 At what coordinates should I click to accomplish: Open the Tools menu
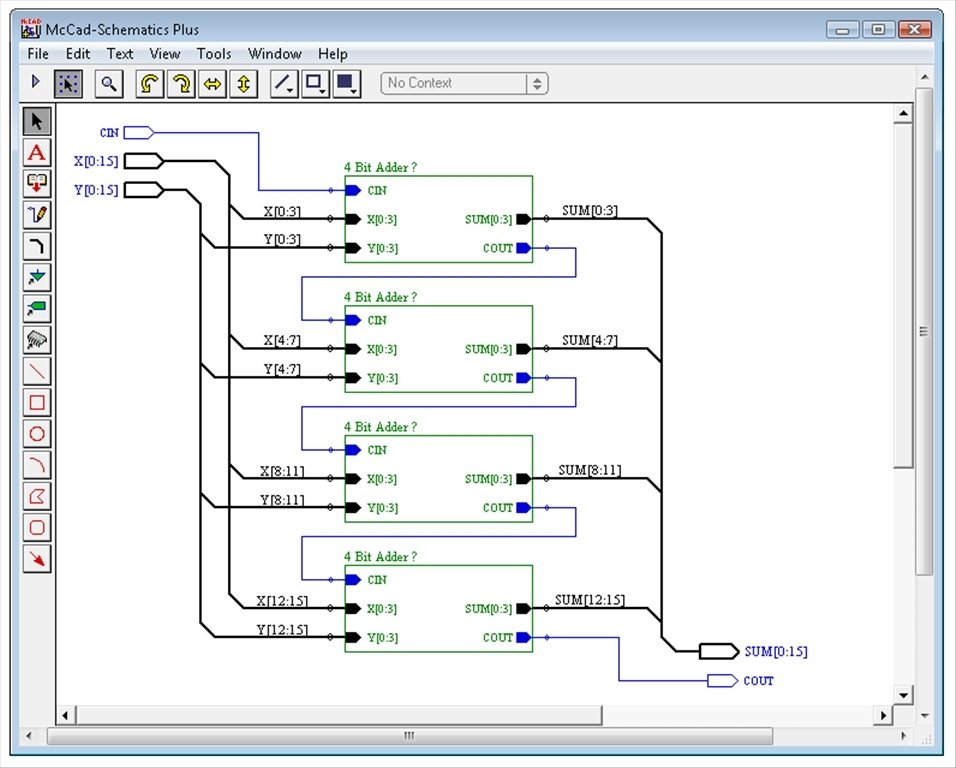coord(214,54)
